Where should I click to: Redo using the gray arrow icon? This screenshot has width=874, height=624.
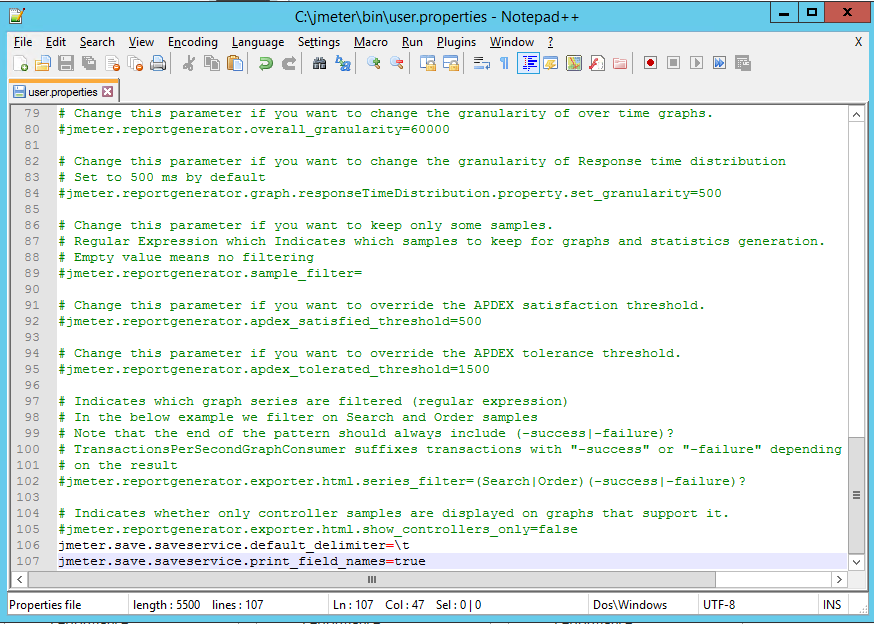point(288,64)
